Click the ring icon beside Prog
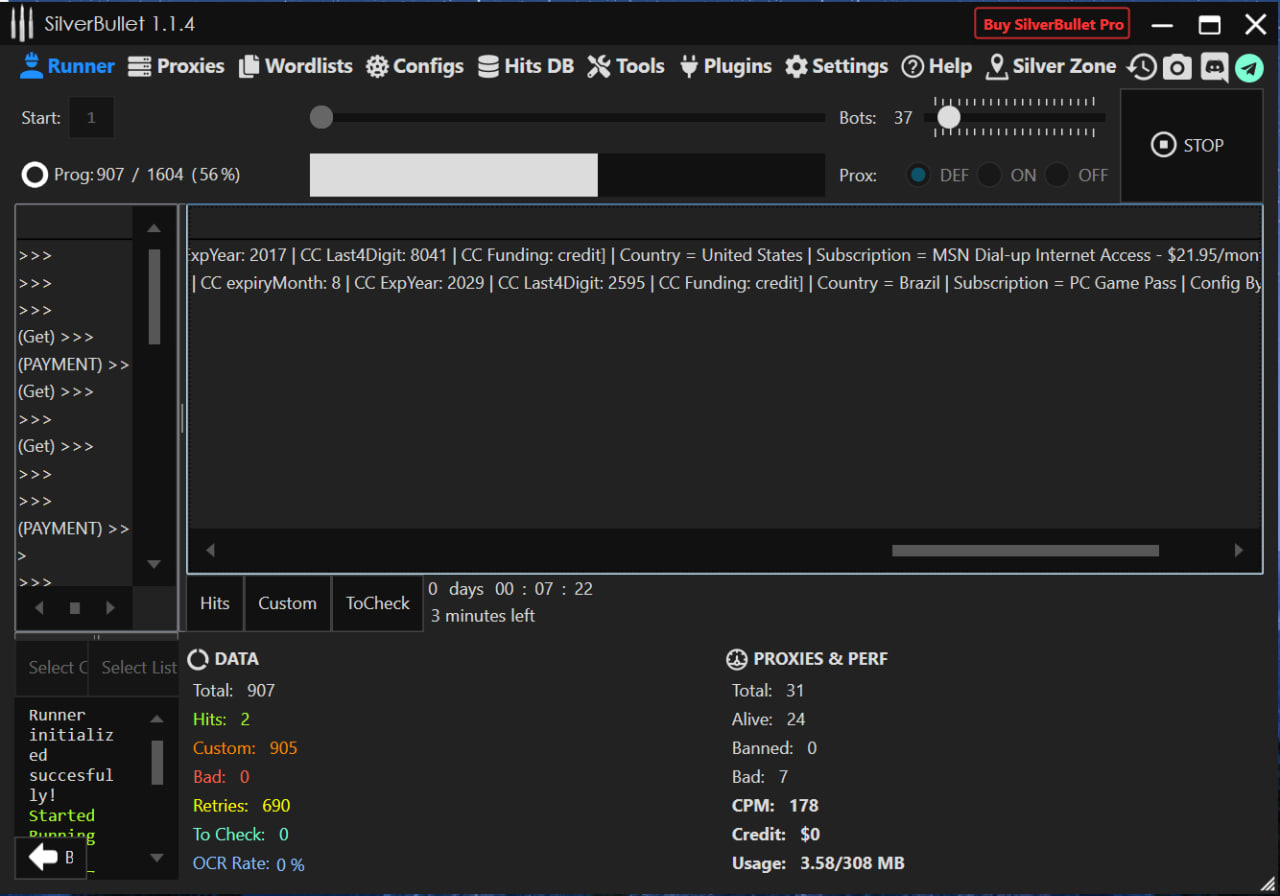The height and width of the screenshot is (896, 1280). click(x=35, y=175)
